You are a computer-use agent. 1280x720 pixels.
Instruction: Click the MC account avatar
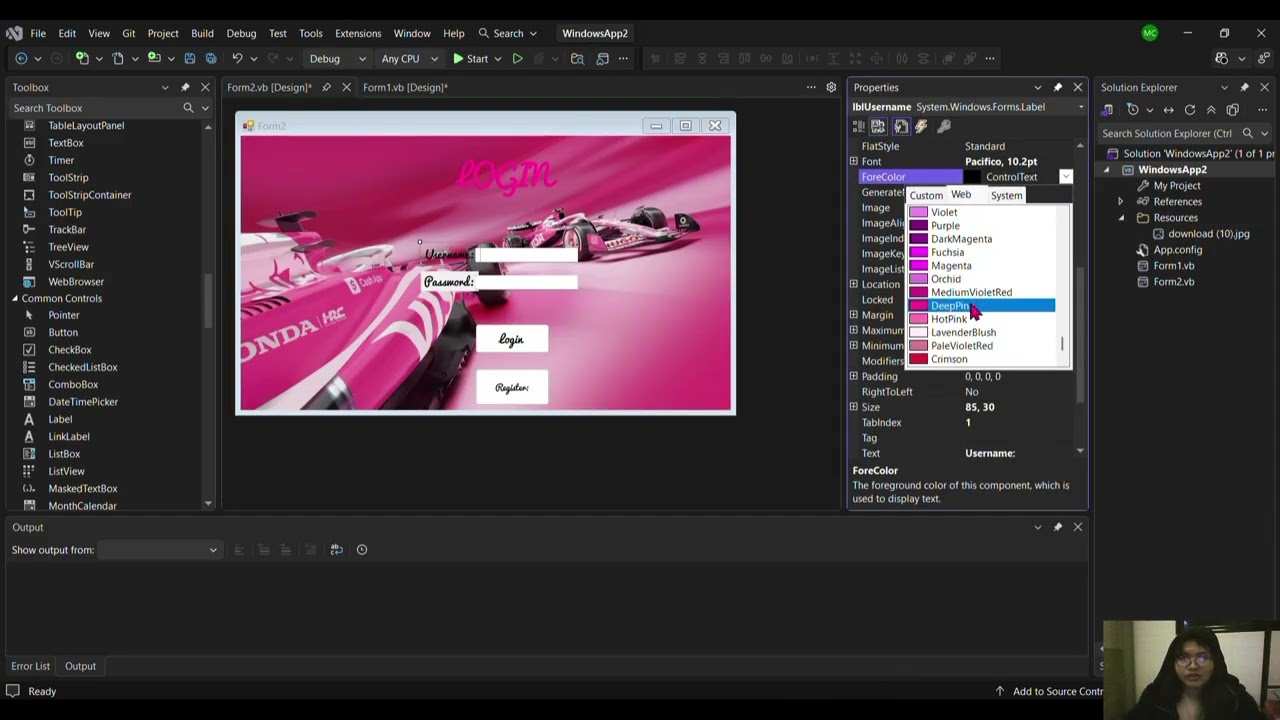tap(1150, 33)
